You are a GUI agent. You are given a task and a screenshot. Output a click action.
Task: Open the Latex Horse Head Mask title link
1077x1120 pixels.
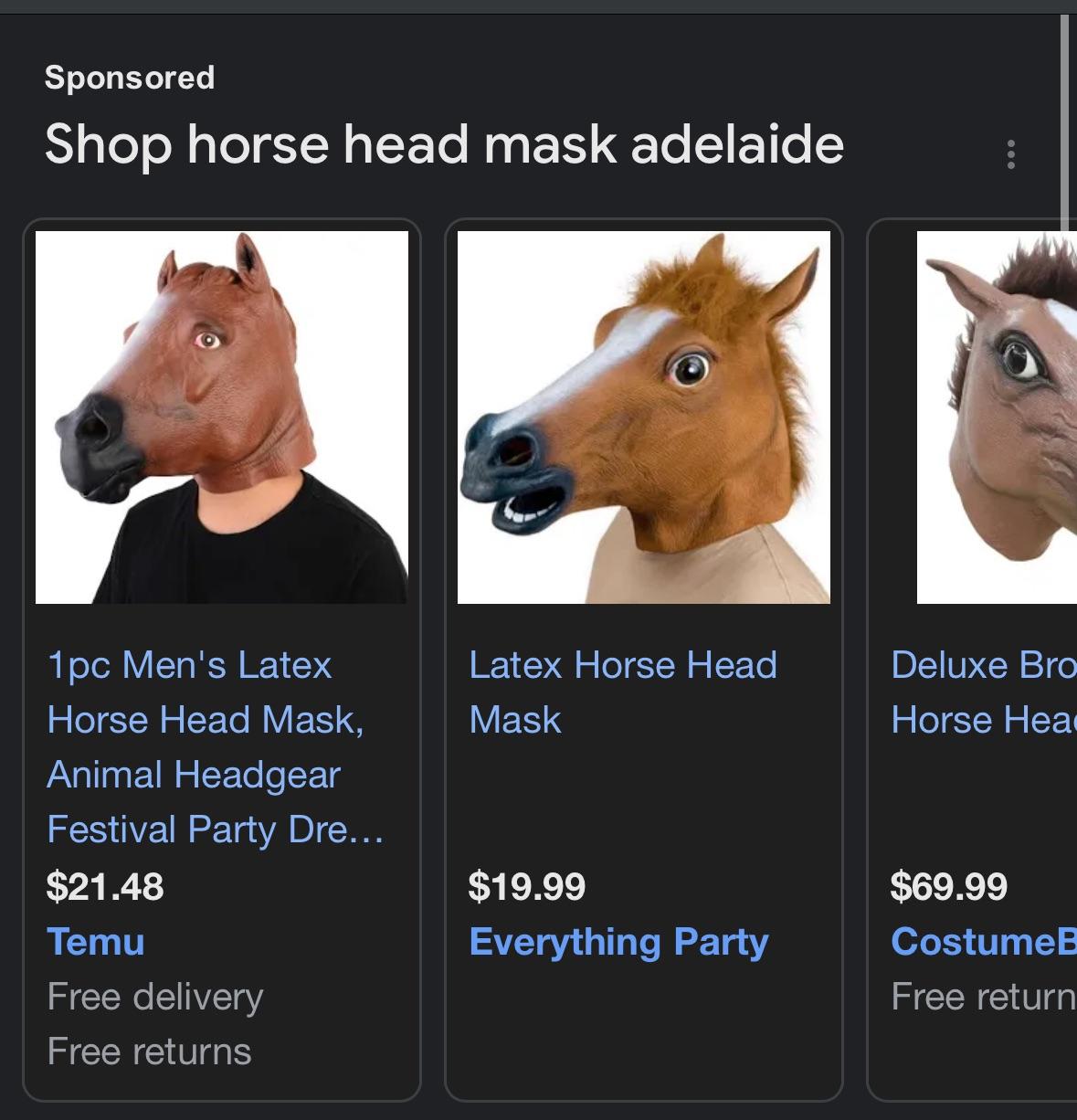623,692
